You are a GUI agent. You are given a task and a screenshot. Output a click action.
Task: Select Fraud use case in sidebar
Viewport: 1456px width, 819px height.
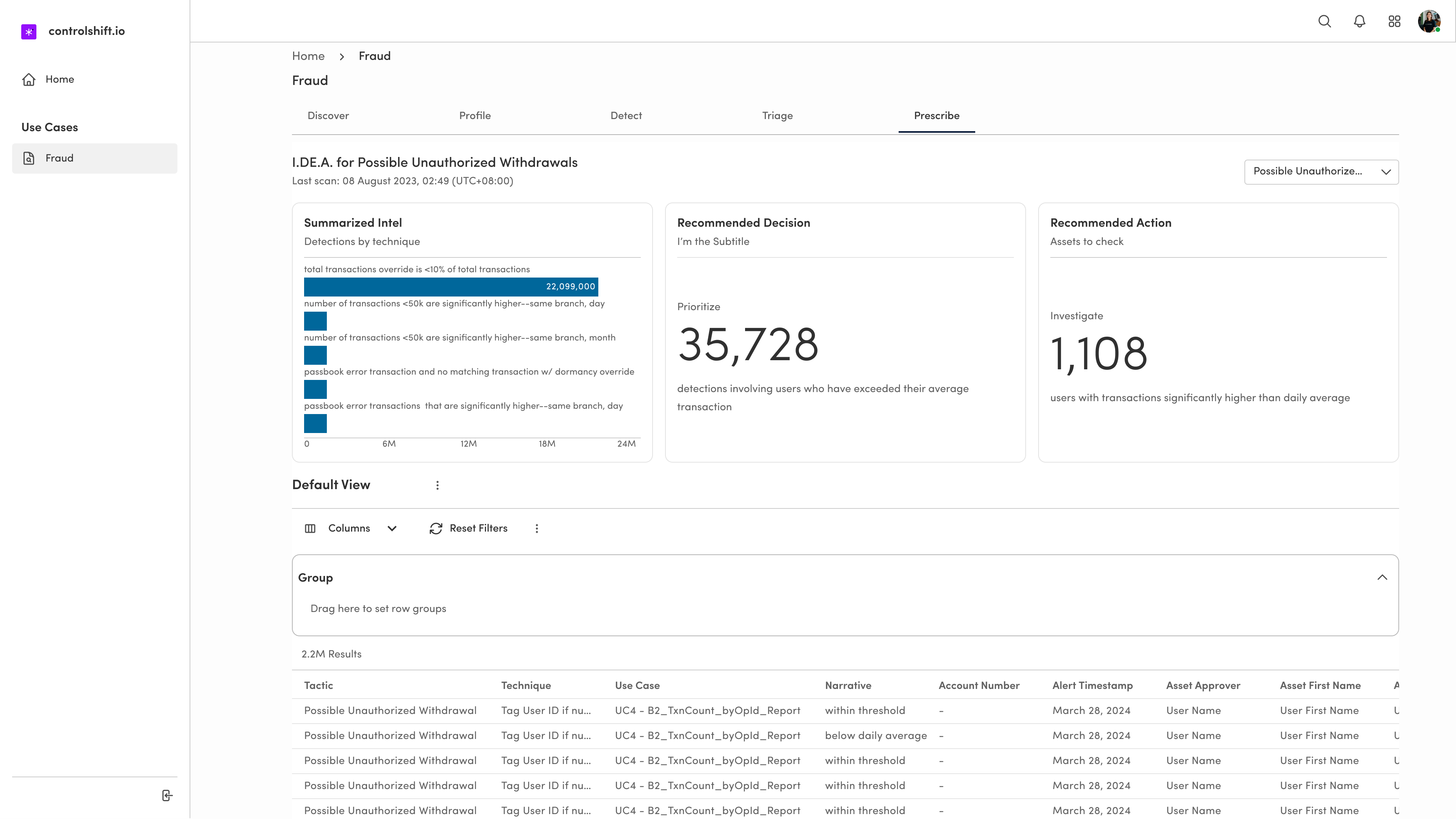click(x=94, y=158)
